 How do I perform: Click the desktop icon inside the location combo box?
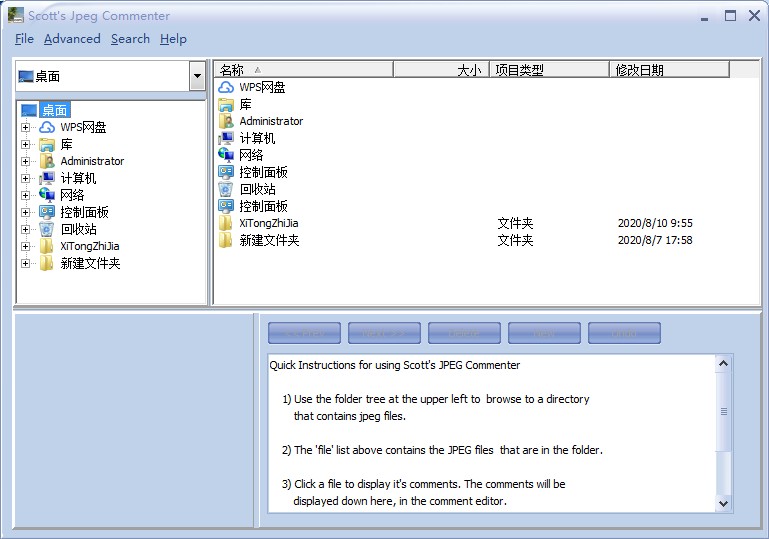tap(26, 77)
